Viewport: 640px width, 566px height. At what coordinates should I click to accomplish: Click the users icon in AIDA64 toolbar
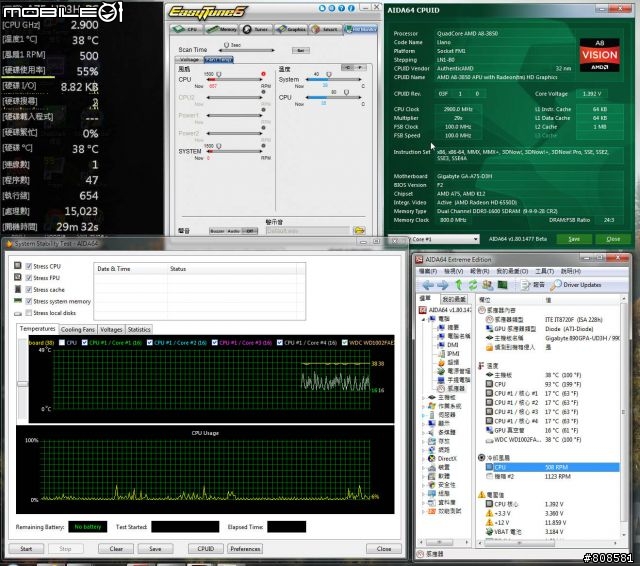pyautogui.click(x=487, y=285)
